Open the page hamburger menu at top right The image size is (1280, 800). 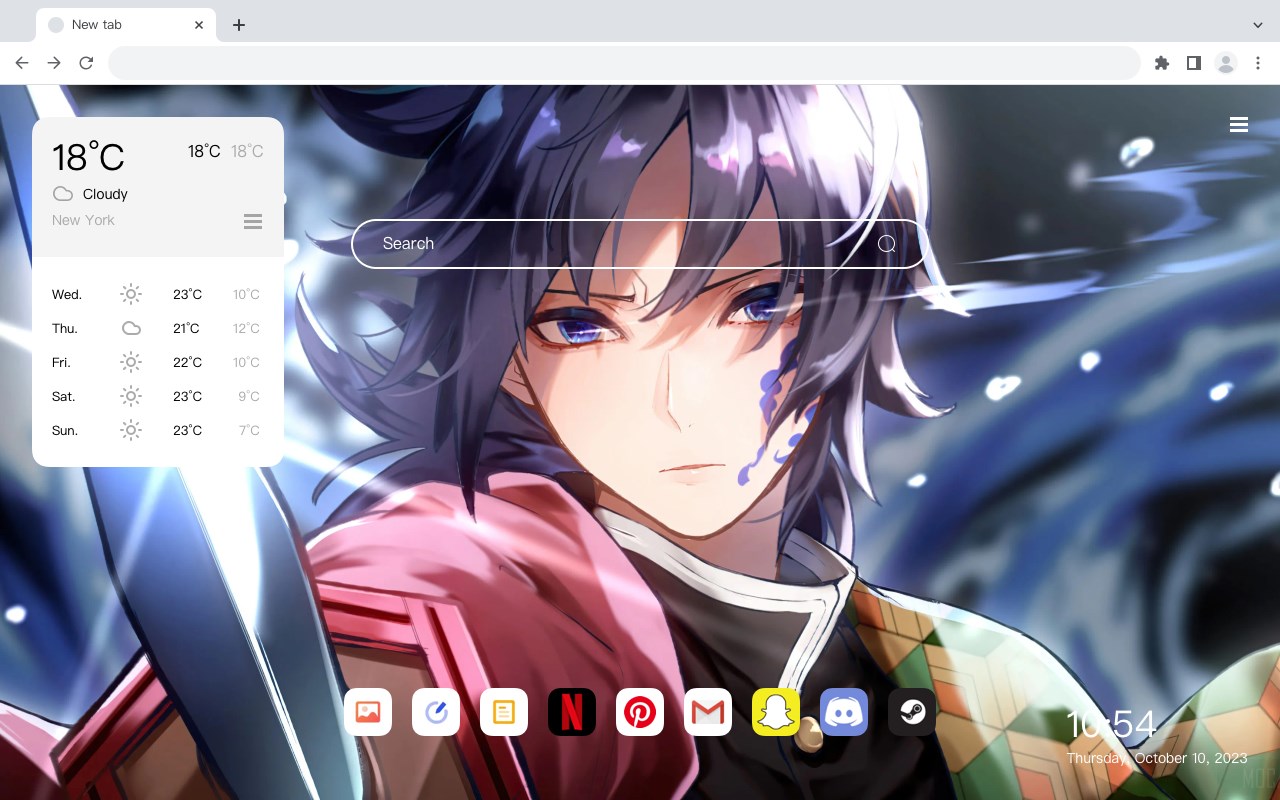(1239, 125)
